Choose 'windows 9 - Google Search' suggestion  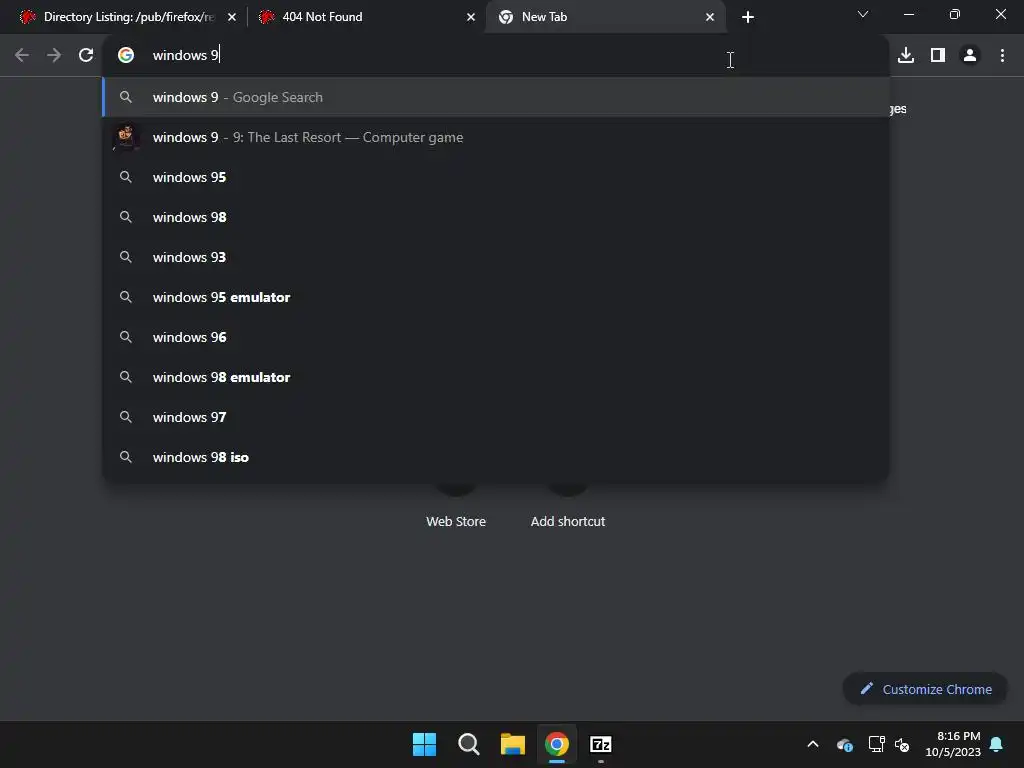pos(496,97)
